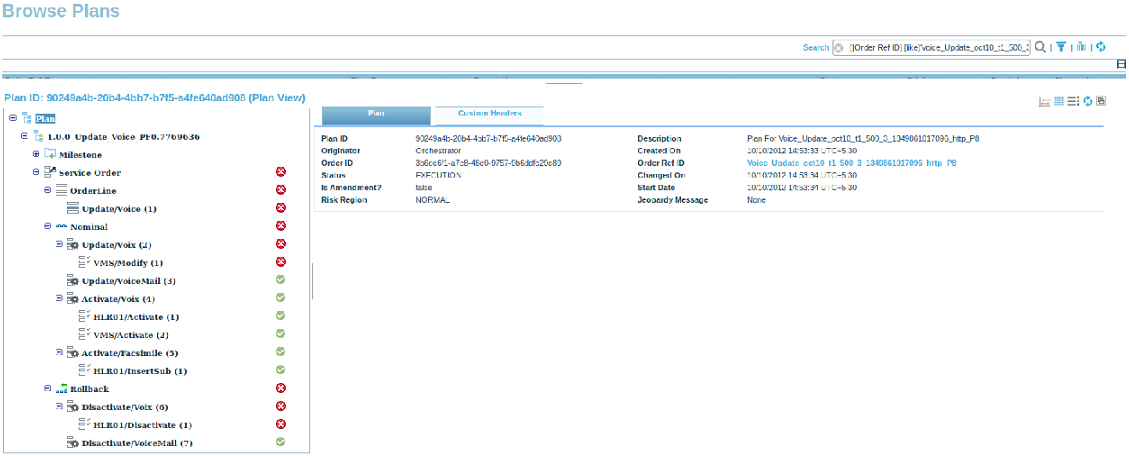
Task: Select the Service Order tree item
Action: click(x=90, y=173)
